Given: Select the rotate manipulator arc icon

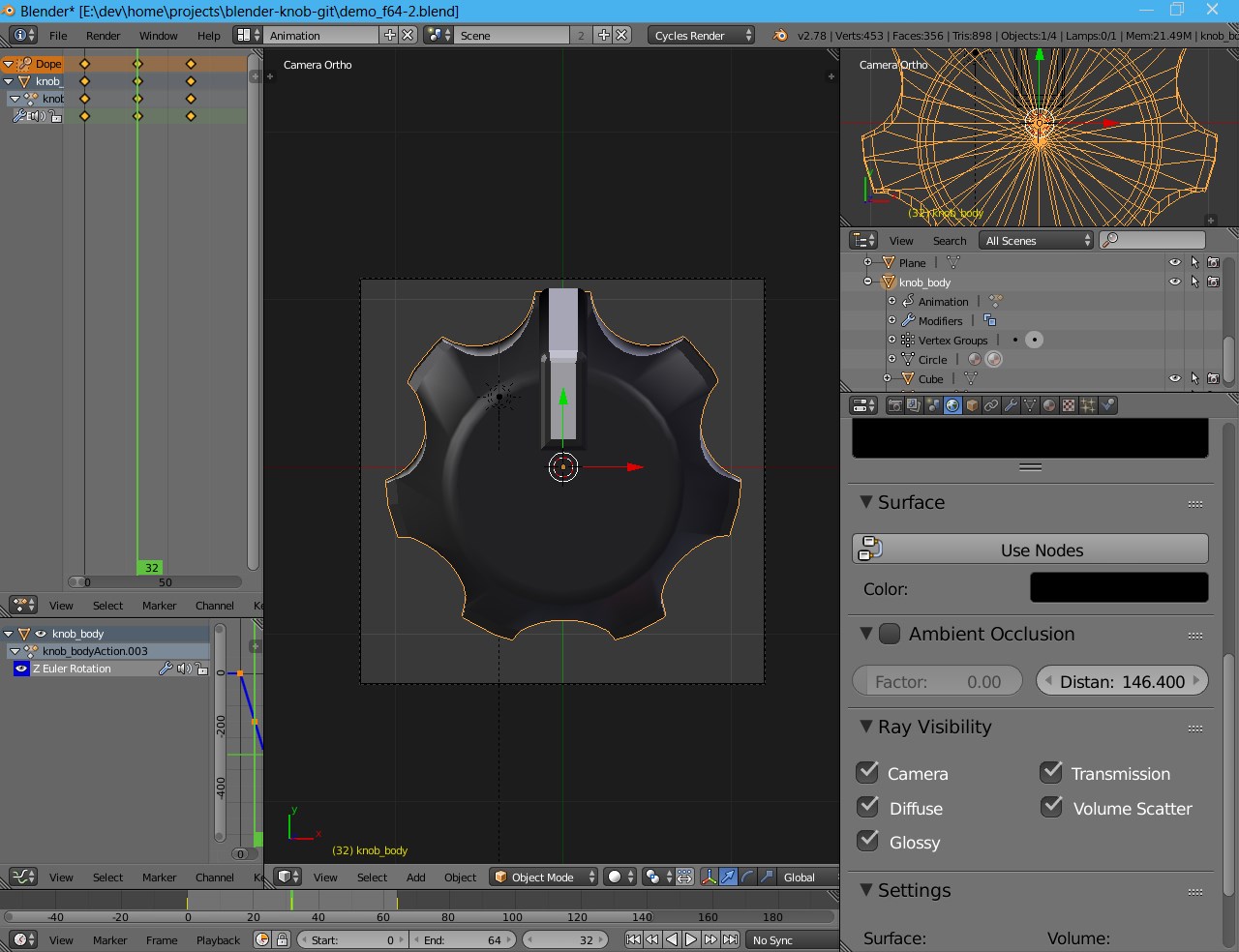Looking at the screenshot, I should tap(747, 877).
